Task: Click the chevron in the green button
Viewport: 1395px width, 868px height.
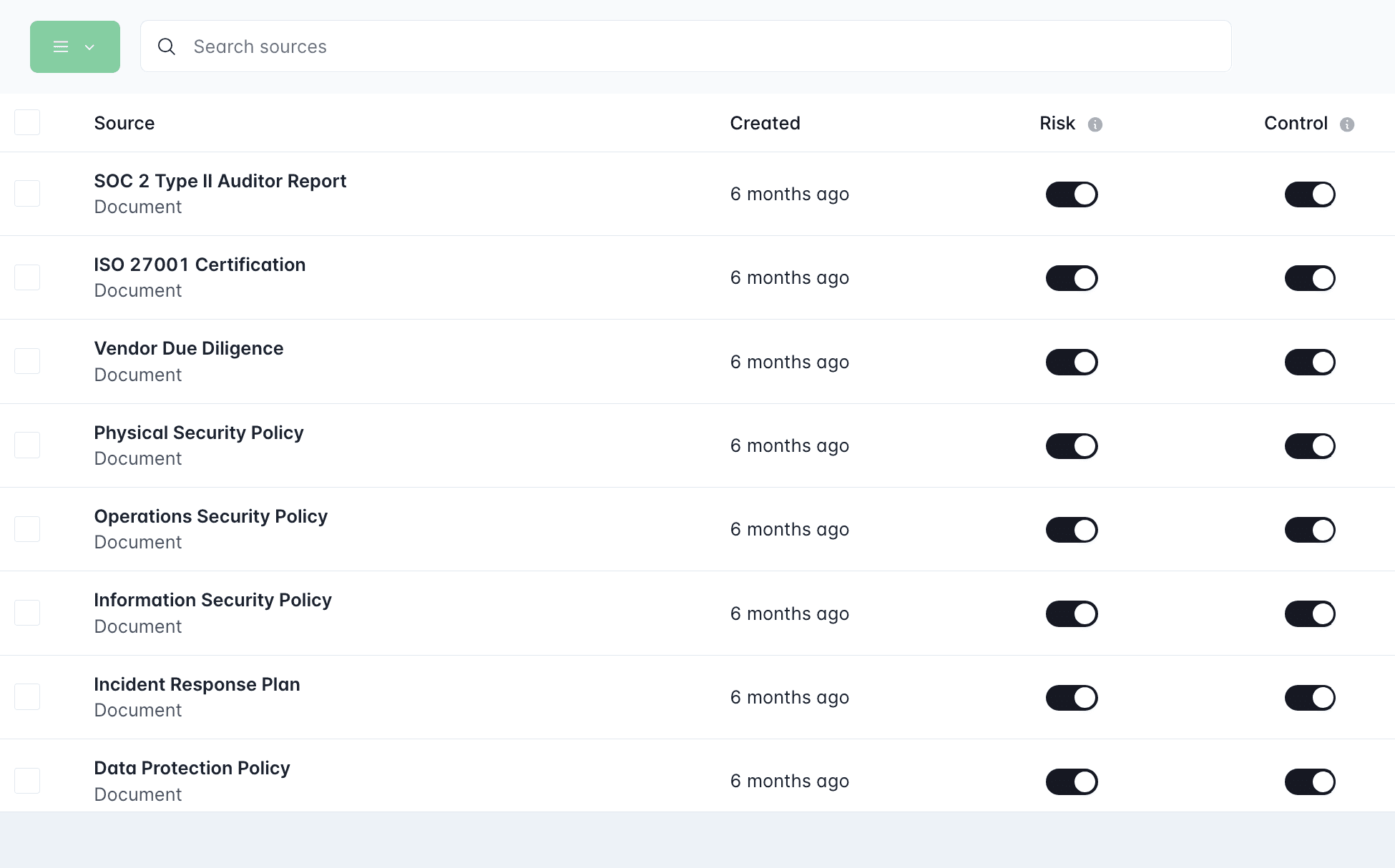Action: 89,47
